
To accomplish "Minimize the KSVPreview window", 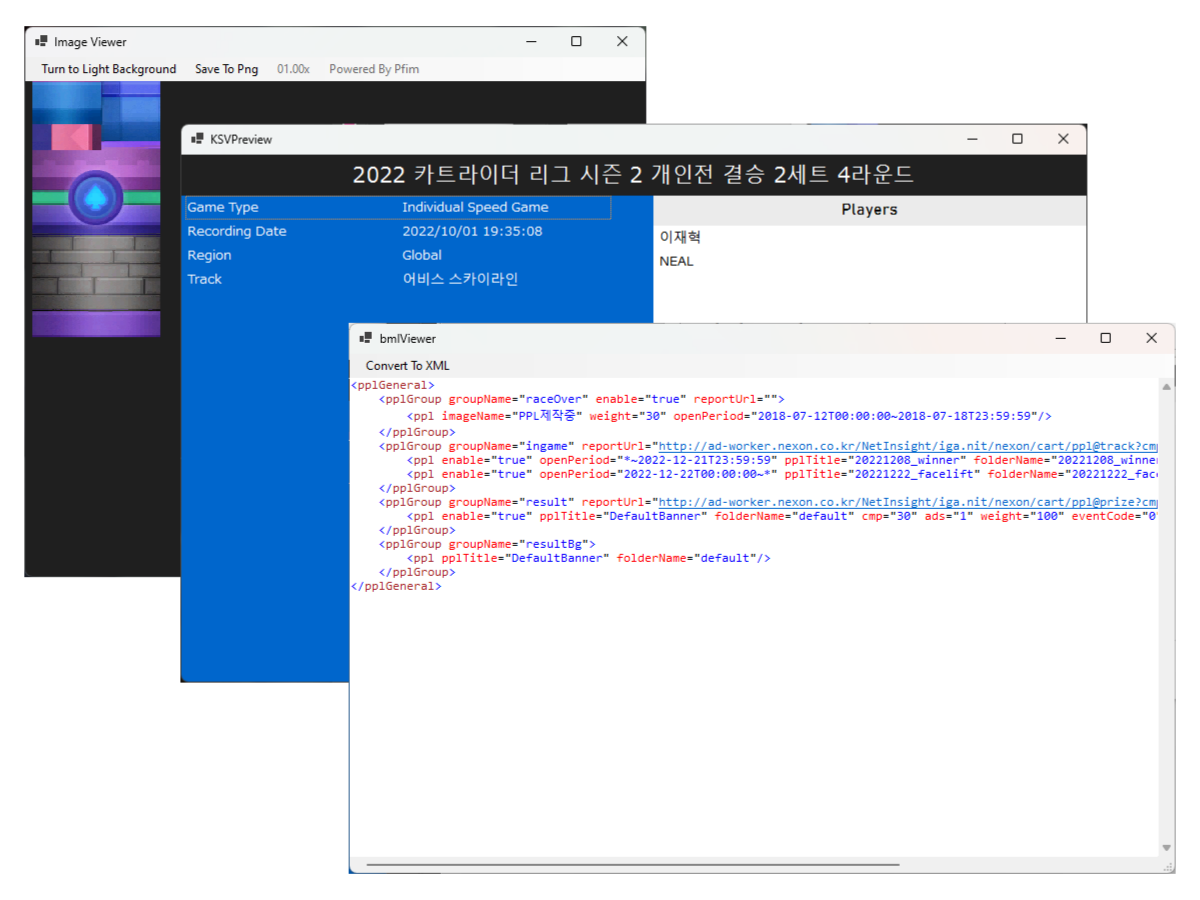I will (x=971, y=139).
